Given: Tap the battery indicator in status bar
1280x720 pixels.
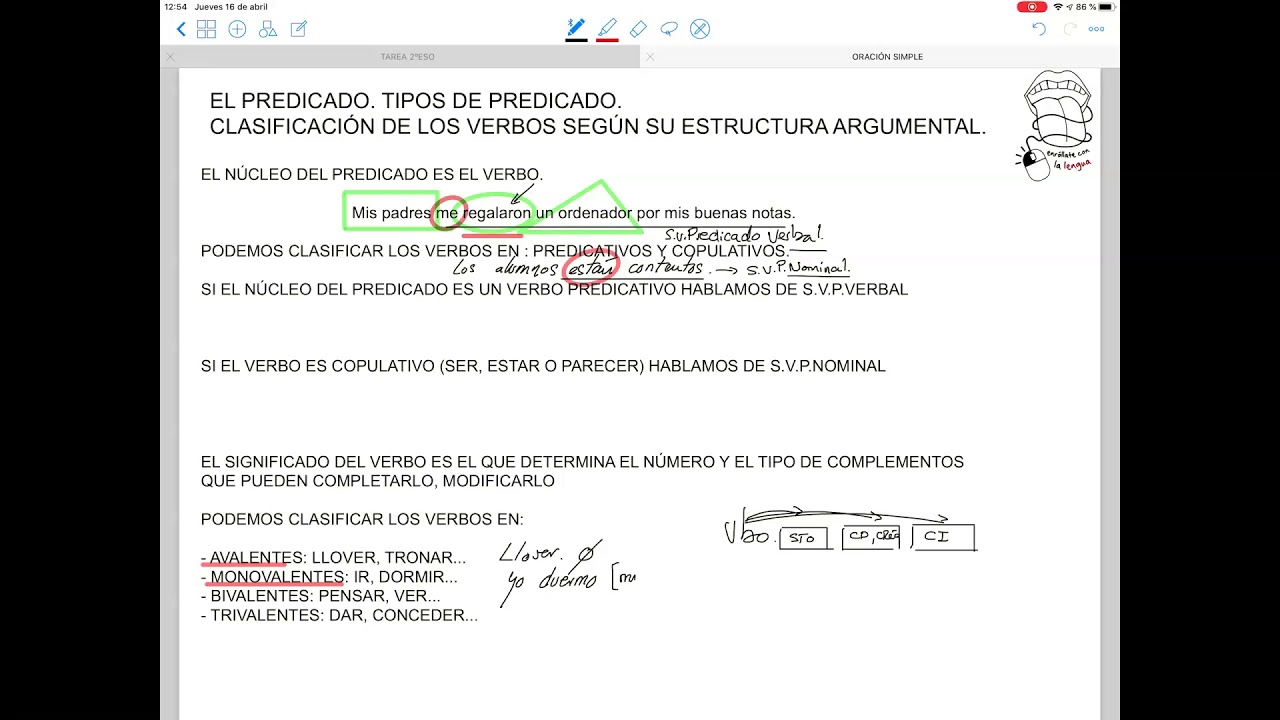Looking at the screenshot, I should point(1106,7).
